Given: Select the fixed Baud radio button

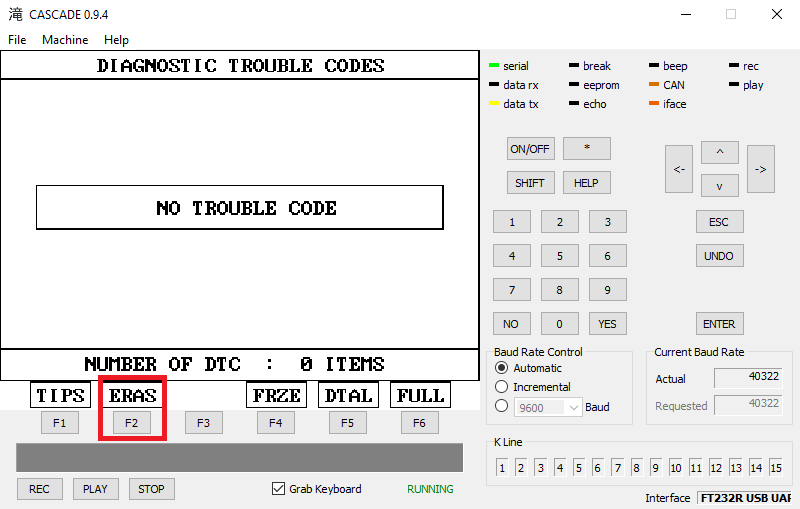Looking at the screenshot, I should [502, 406].
